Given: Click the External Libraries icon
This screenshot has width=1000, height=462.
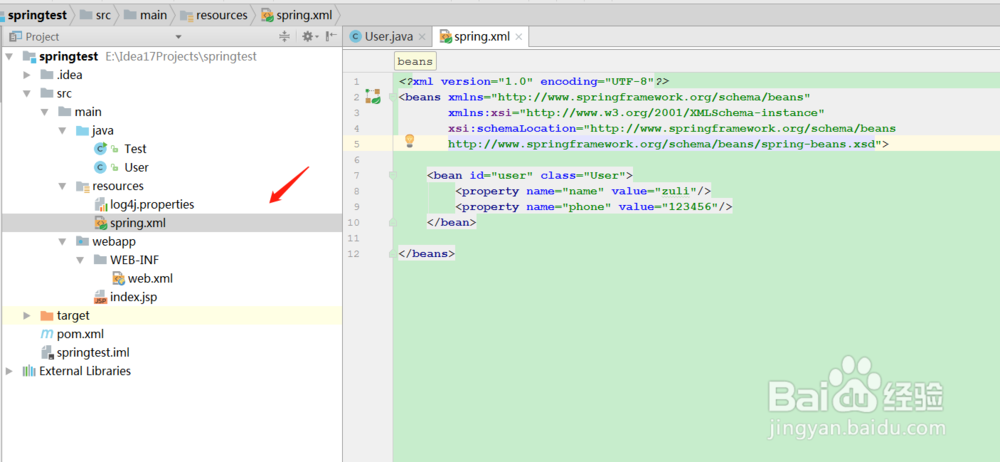Looking at the screenshot, I should tap(29, 371).
